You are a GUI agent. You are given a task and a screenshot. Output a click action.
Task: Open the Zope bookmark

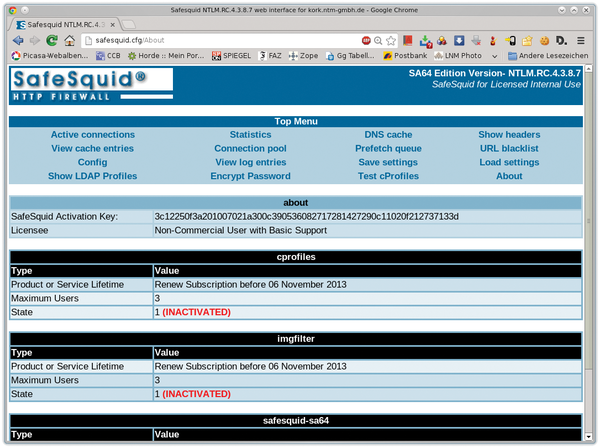[303, 56]
